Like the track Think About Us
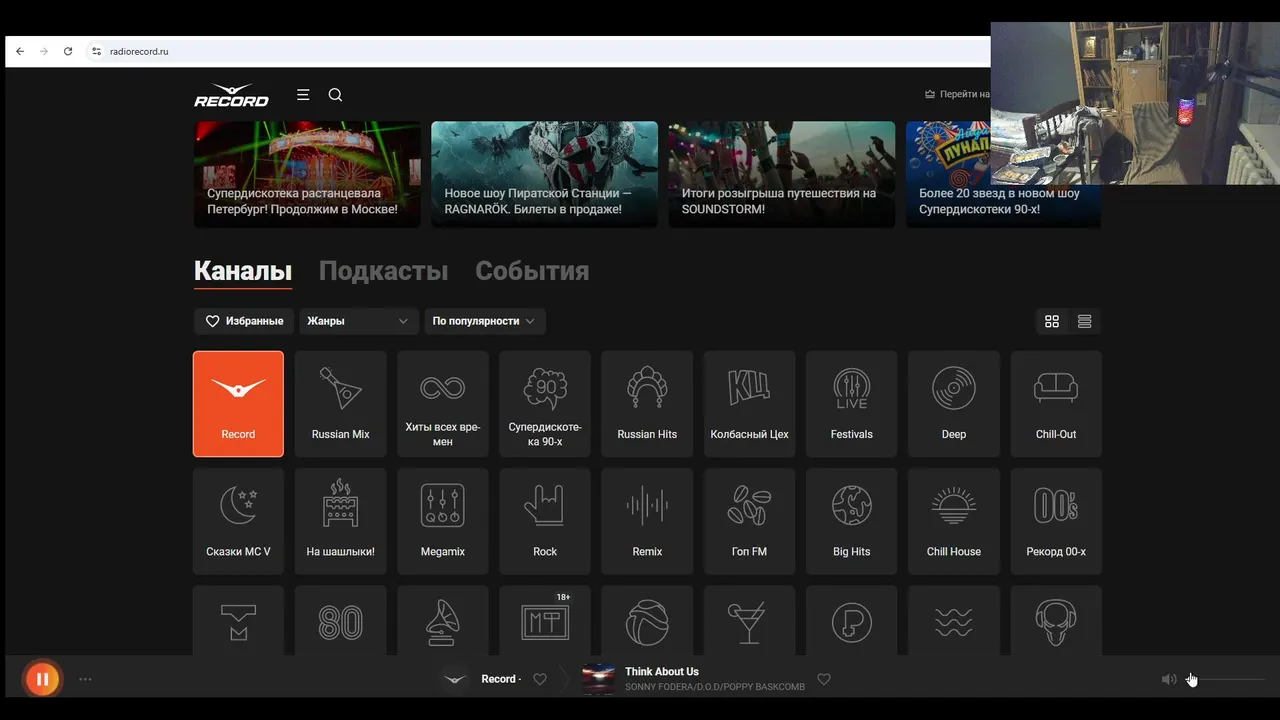Screen dimensions: 1280x720 [824, 679]
